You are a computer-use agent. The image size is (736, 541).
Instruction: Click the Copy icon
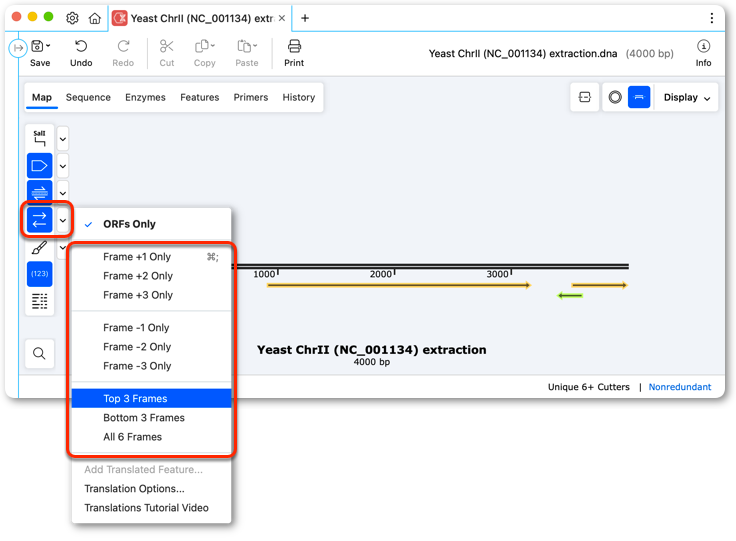(202, 46)
